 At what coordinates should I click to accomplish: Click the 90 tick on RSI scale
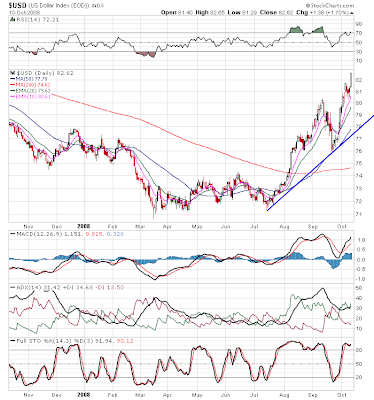click(359, 24)
